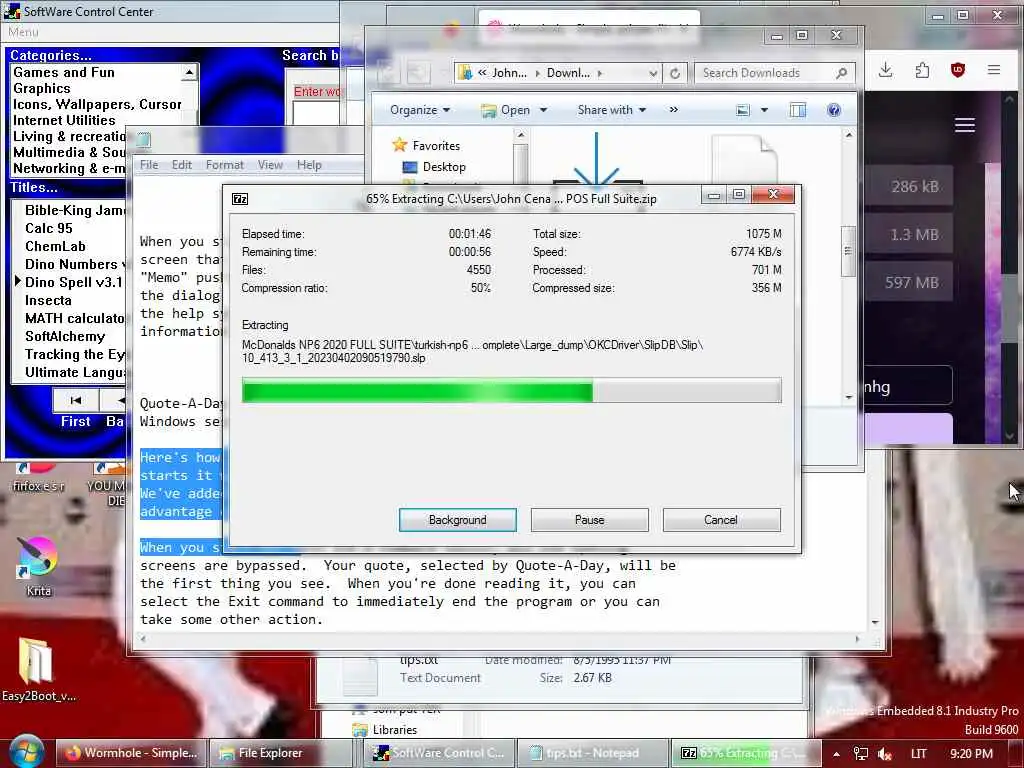Expand address bar history dropdown
Image resolution: width=1024 pixels, height=768 pixels.
click(653, 73)
